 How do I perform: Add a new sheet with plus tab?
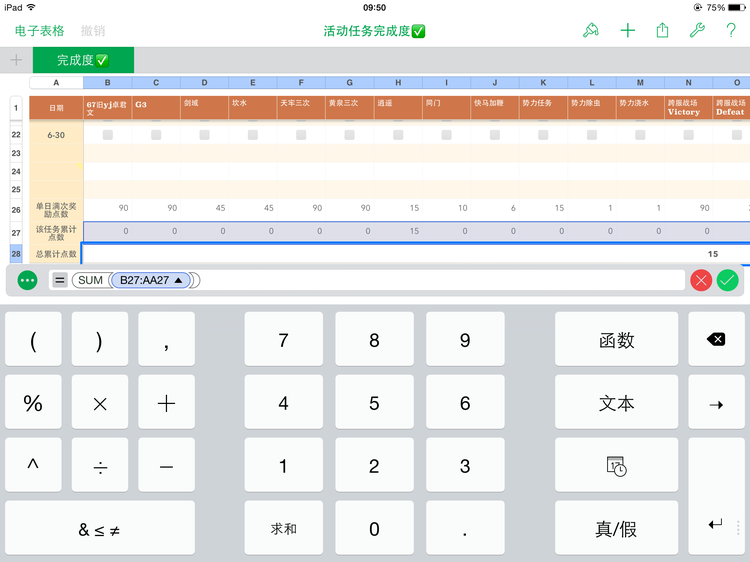(16, 60)
